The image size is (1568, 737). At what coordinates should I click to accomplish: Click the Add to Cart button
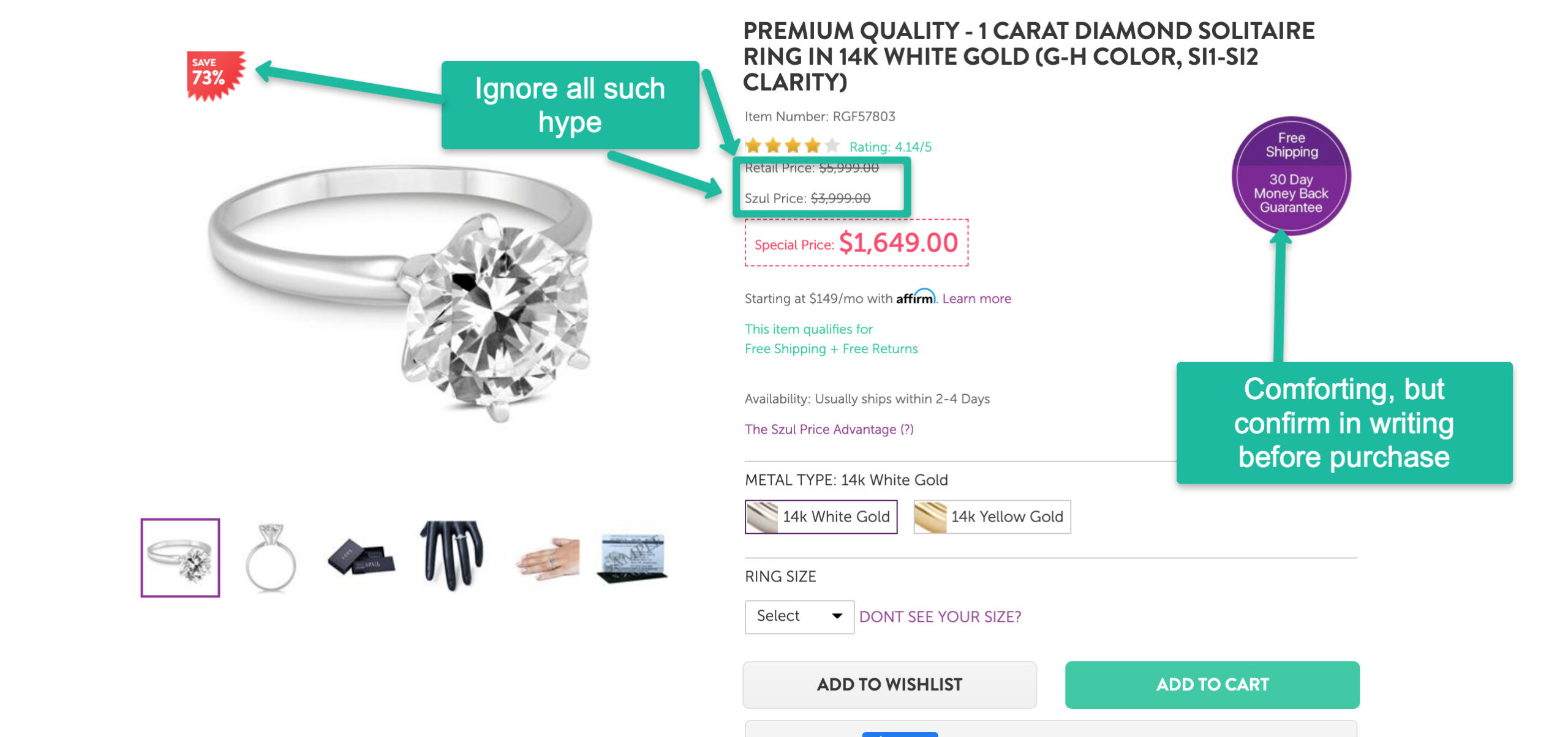click(1212, 684)
